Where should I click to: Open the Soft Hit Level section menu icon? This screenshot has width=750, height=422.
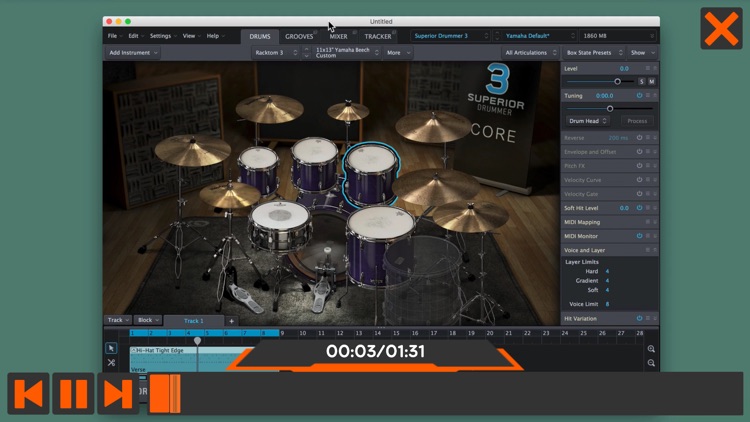648,208
